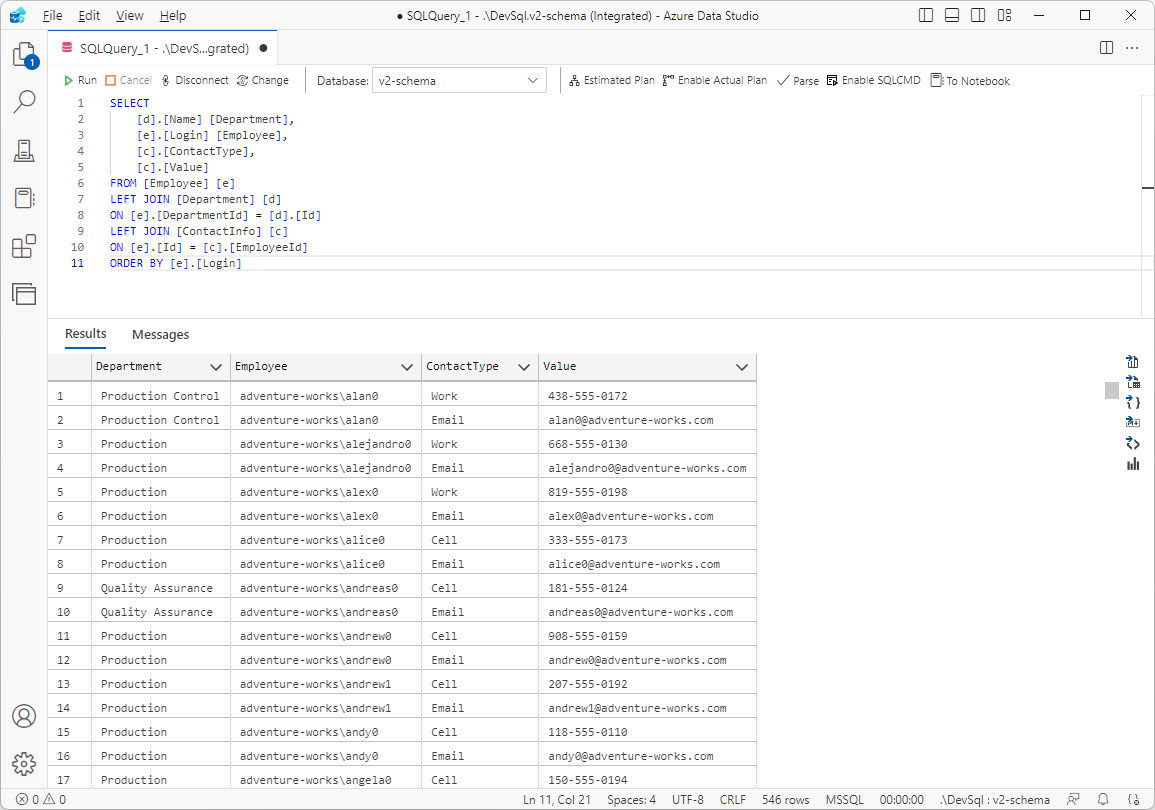Click 546 rows in status bar
The width and height of the screenshot is (1155, 810).
click(785, 799)
